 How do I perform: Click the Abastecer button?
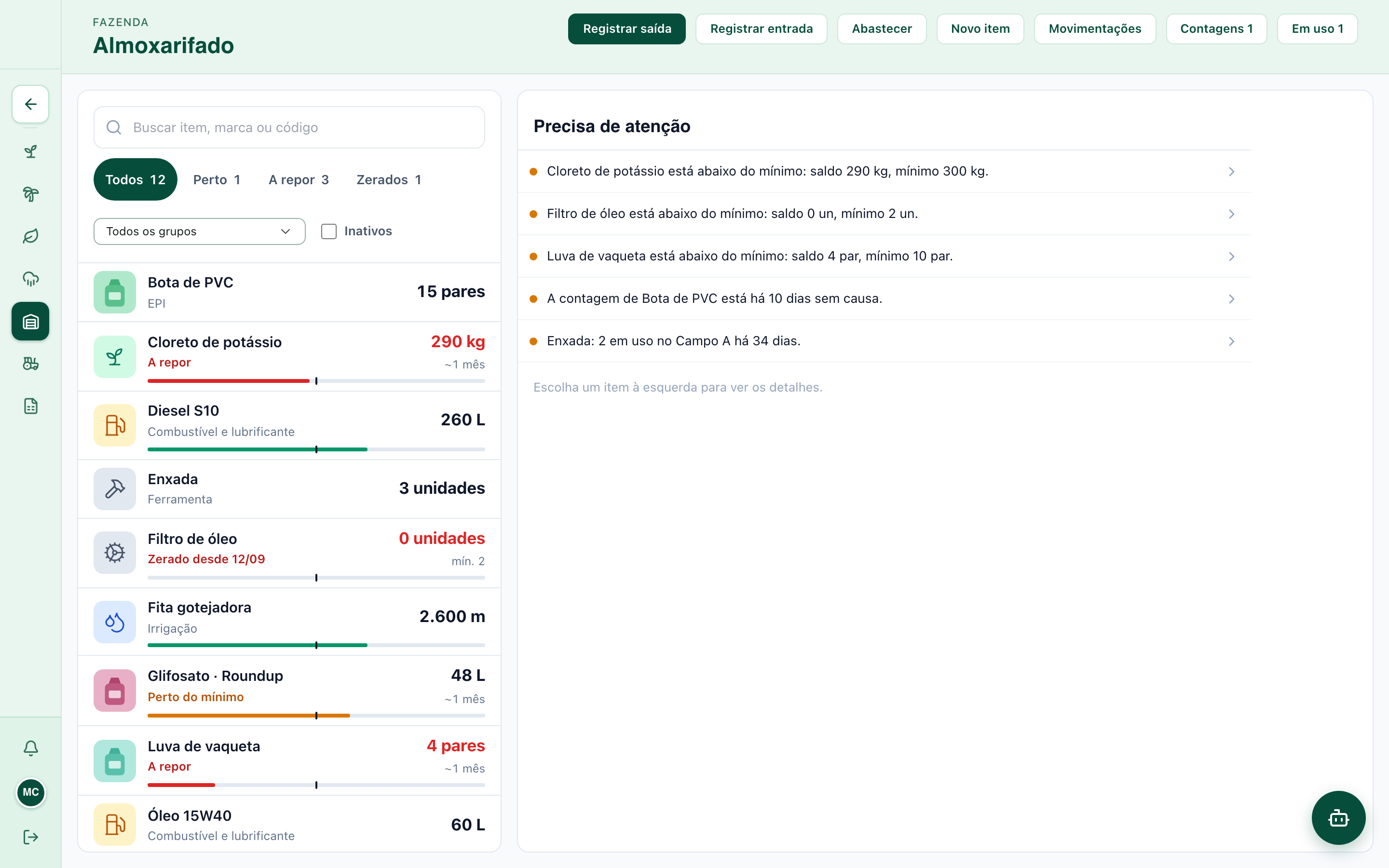[x=882, y=29]
